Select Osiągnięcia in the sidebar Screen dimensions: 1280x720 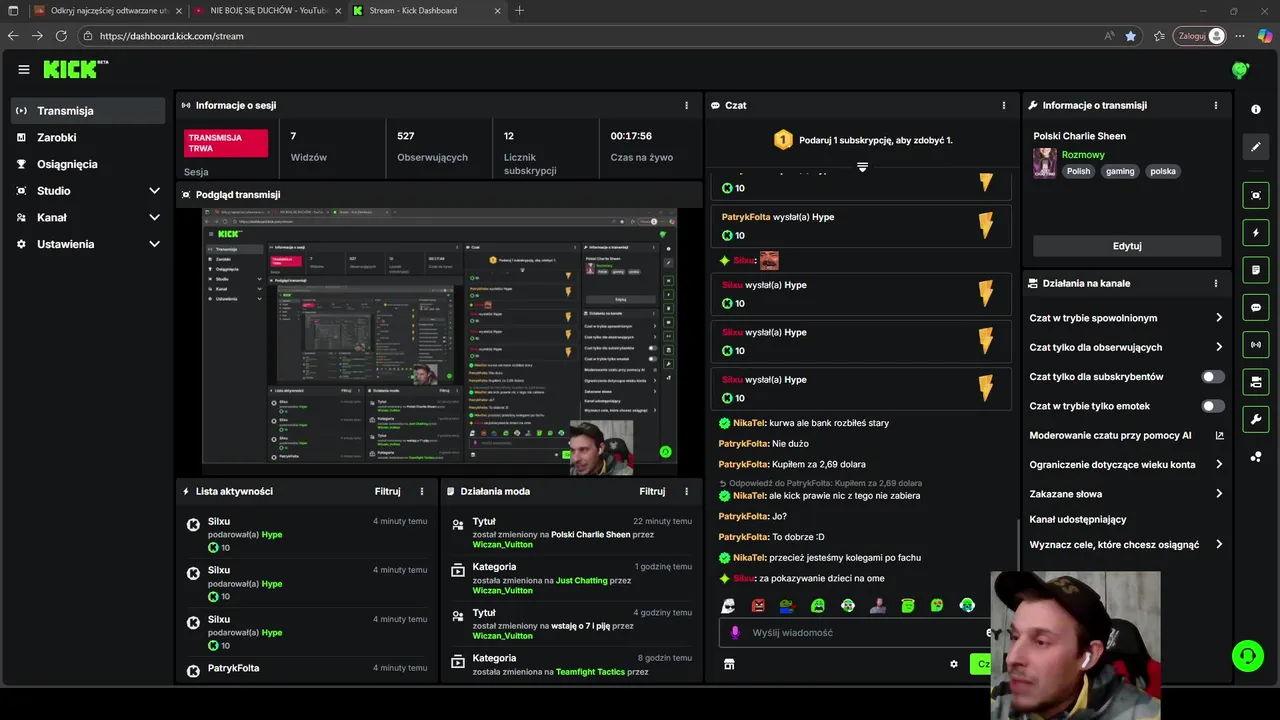coord(88,164)
